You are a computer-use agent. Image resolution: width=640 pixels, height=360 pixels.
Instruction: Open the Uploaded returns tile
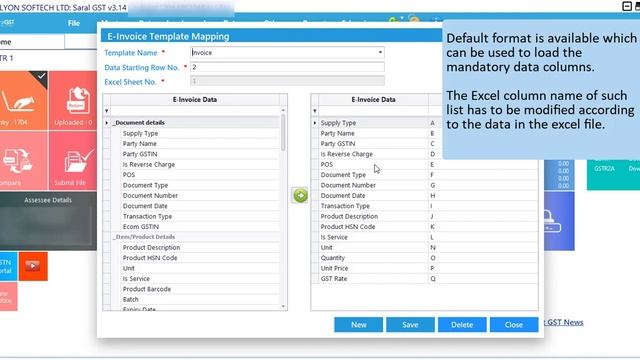tap(73, 101)
